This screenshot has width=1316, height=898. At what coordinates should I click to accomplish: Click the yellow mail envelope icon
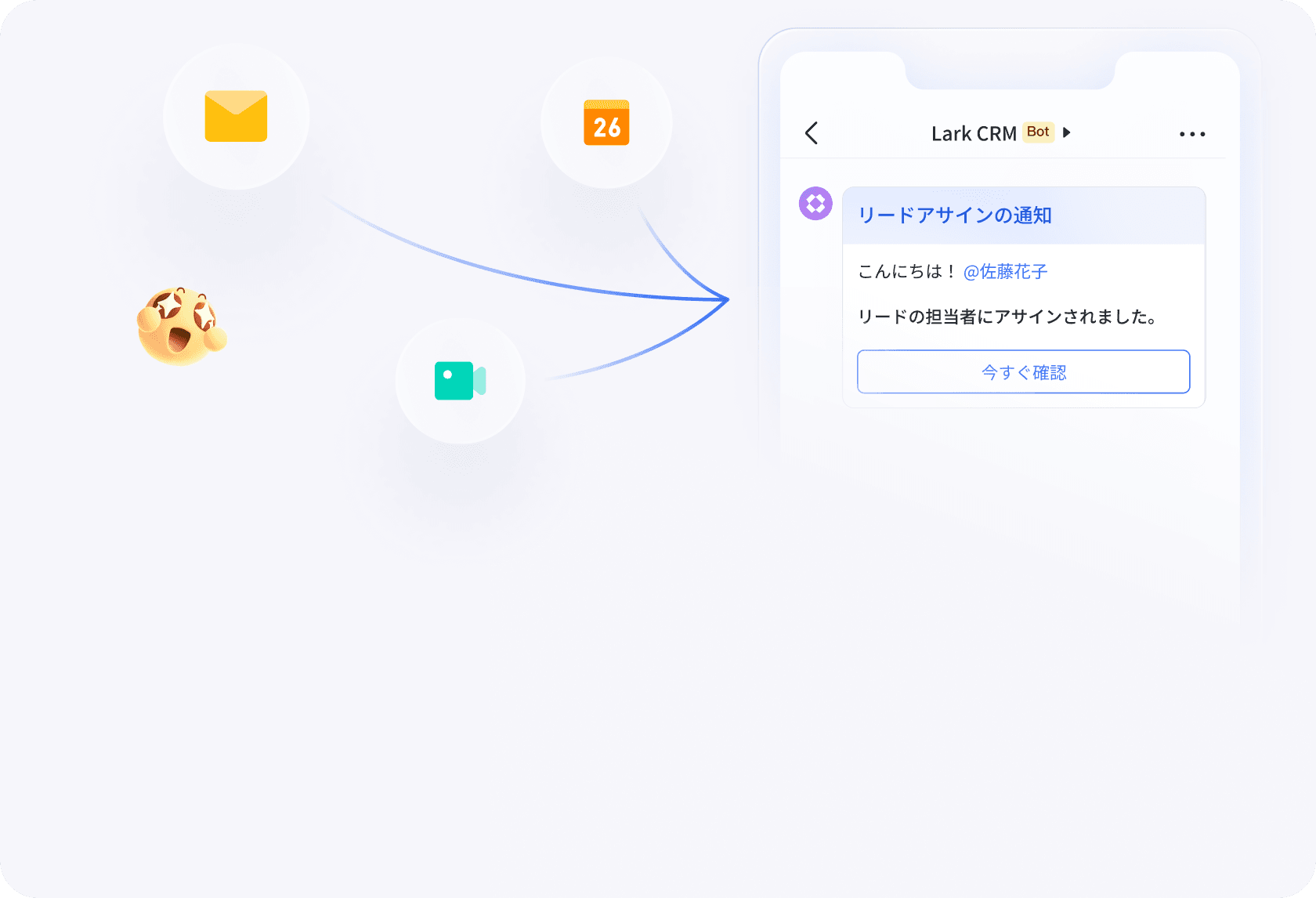point(236,116)
